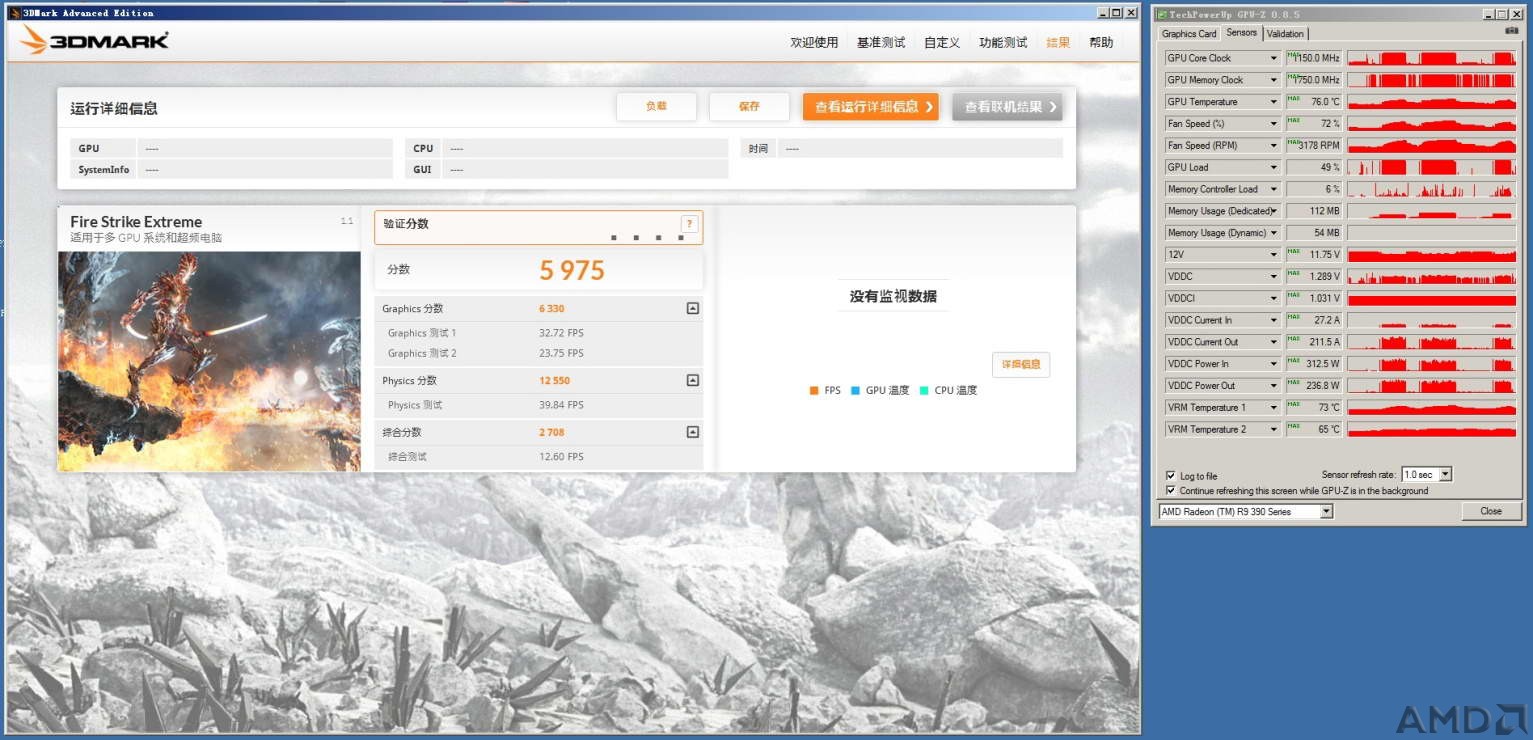Open the Memory Usage (Dynamic) dropdown
This screenshot has width=1533, height=740.
pos(1273,233)
